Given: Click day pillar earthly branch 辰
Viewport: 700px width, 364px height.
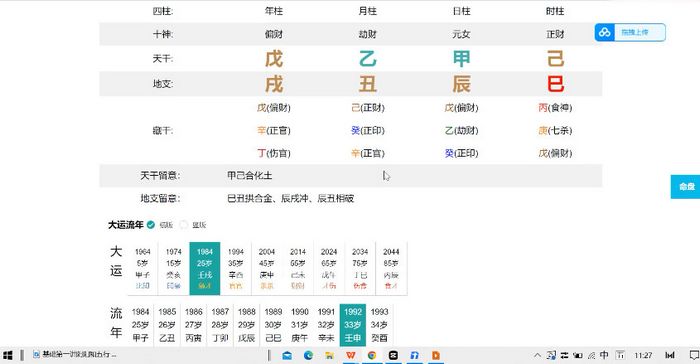Looking at the screenshot, I should pos(462,84).
